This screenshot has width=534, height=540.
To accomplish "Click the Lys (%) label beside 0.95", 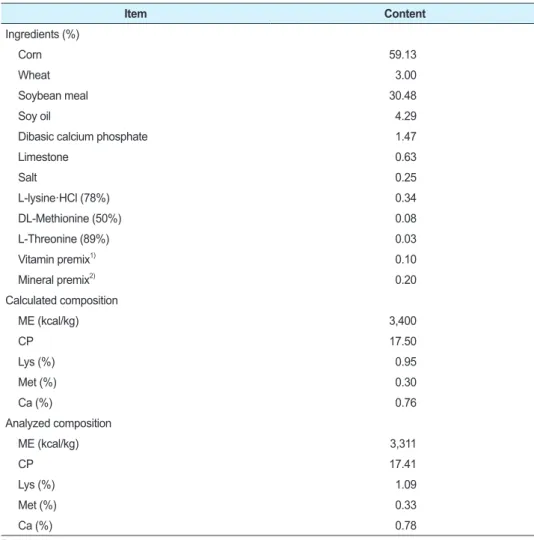I will coord(36,362).
